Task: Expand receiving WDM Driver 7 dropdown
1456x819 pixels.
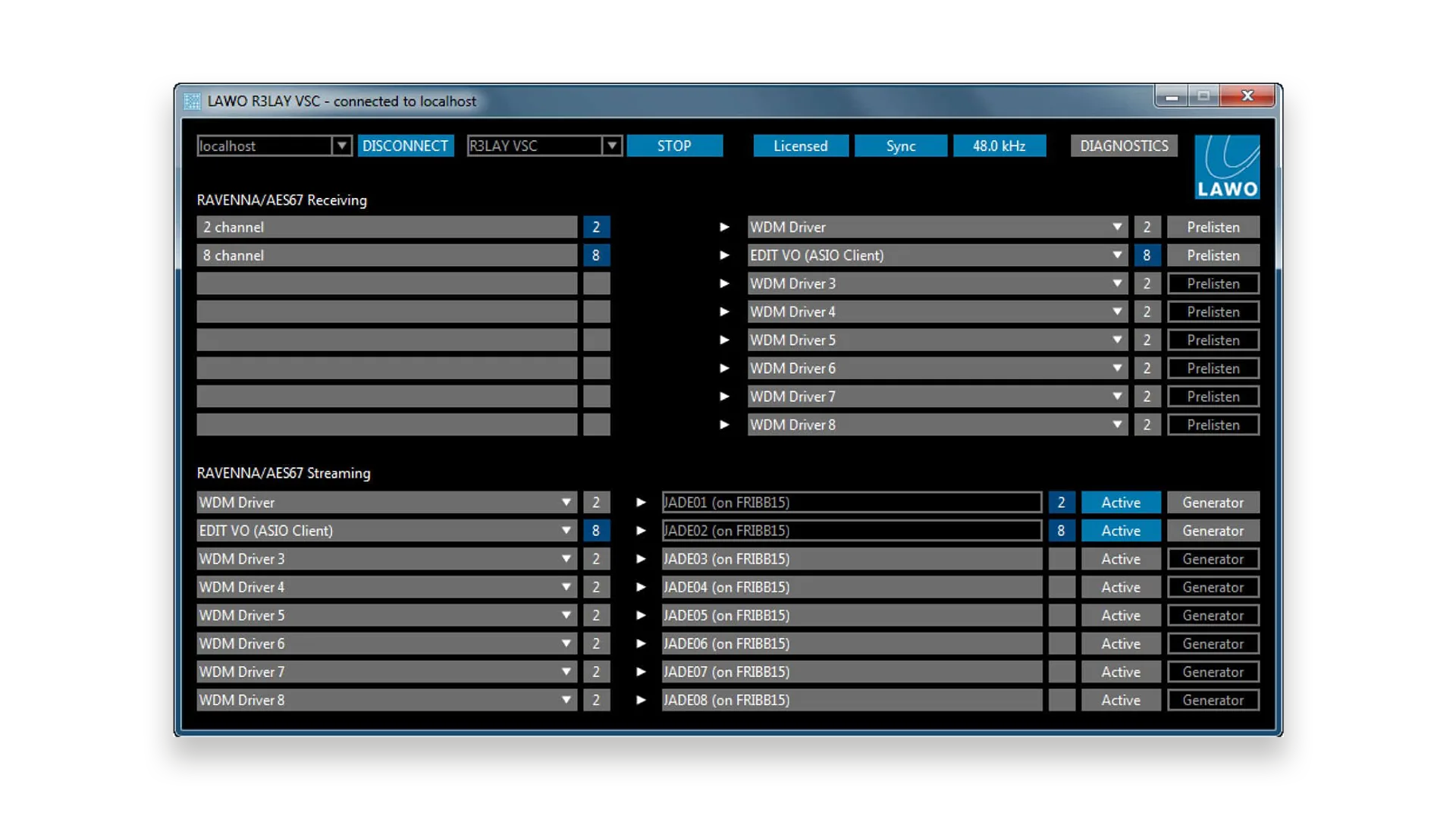Action: 1117,397
